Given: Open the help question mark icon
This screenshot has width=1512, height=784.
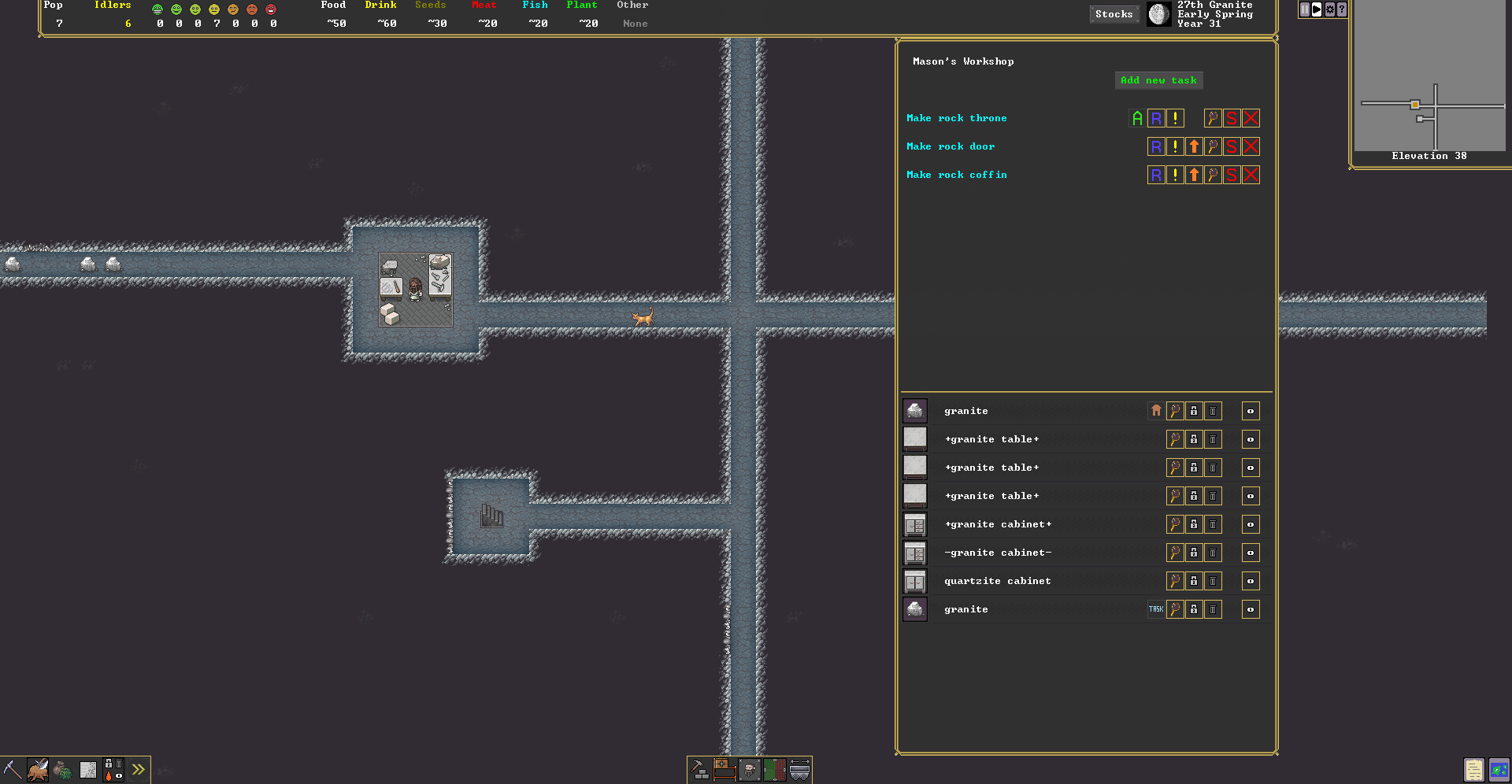Looking at the screenshot, I should [x=1342, y=9].
